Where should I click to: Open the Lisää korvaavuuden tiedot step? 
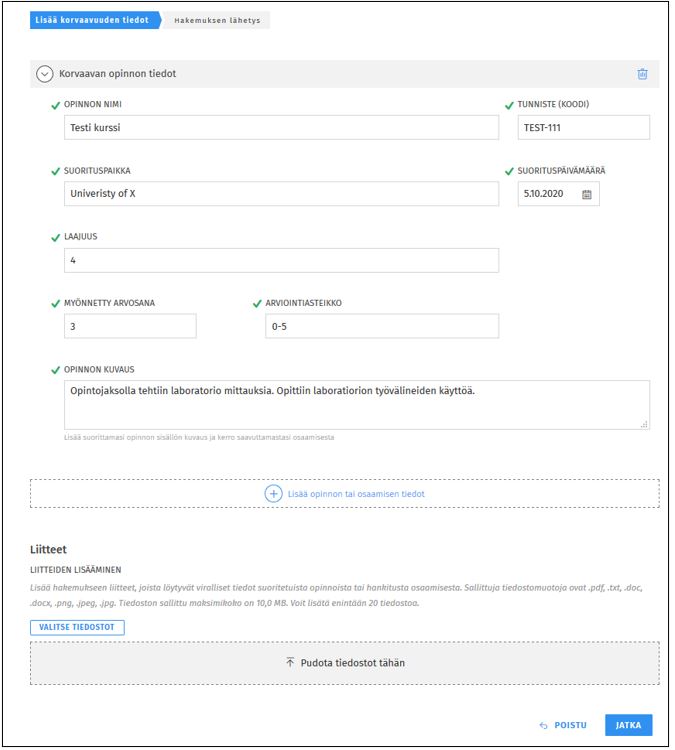click(x=94, y=20)
